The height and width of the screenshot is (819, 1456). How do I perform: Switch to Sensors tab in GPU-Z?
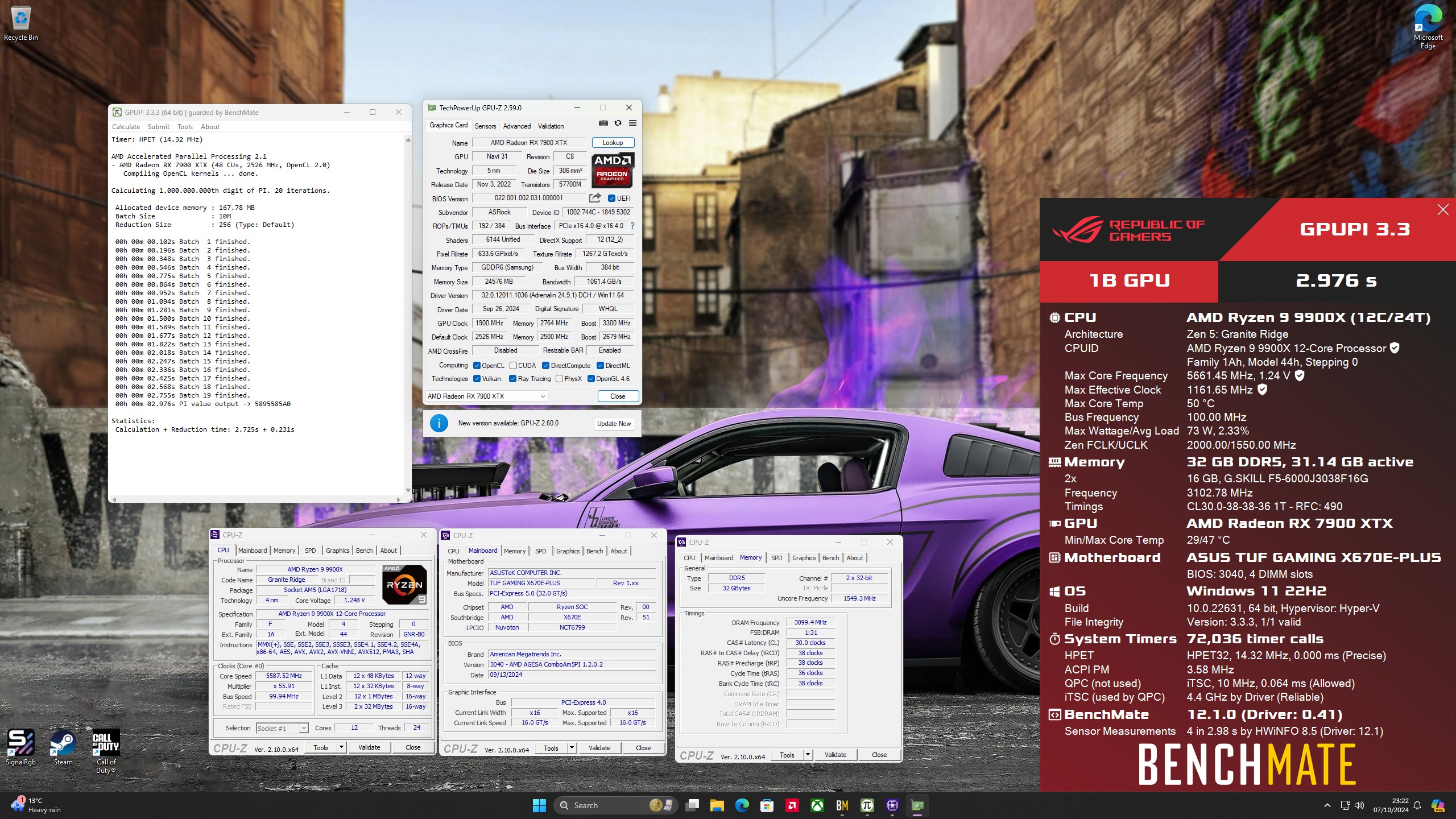point(485,126)
